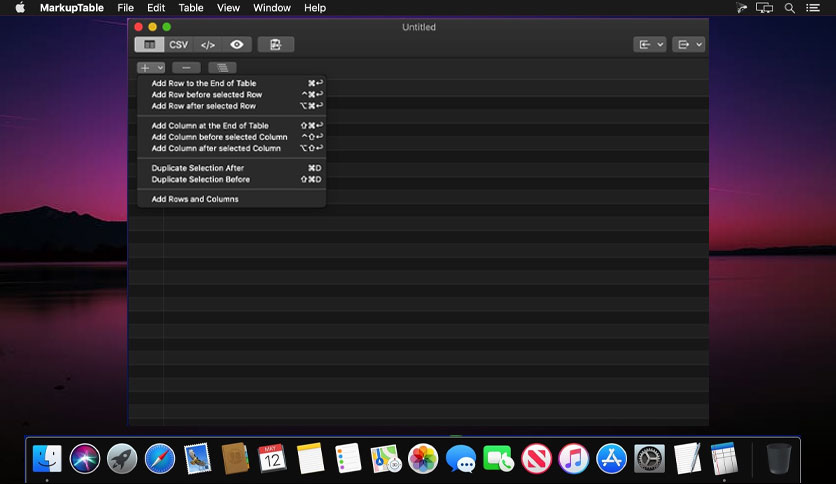Open the File menu

(125, 8)
